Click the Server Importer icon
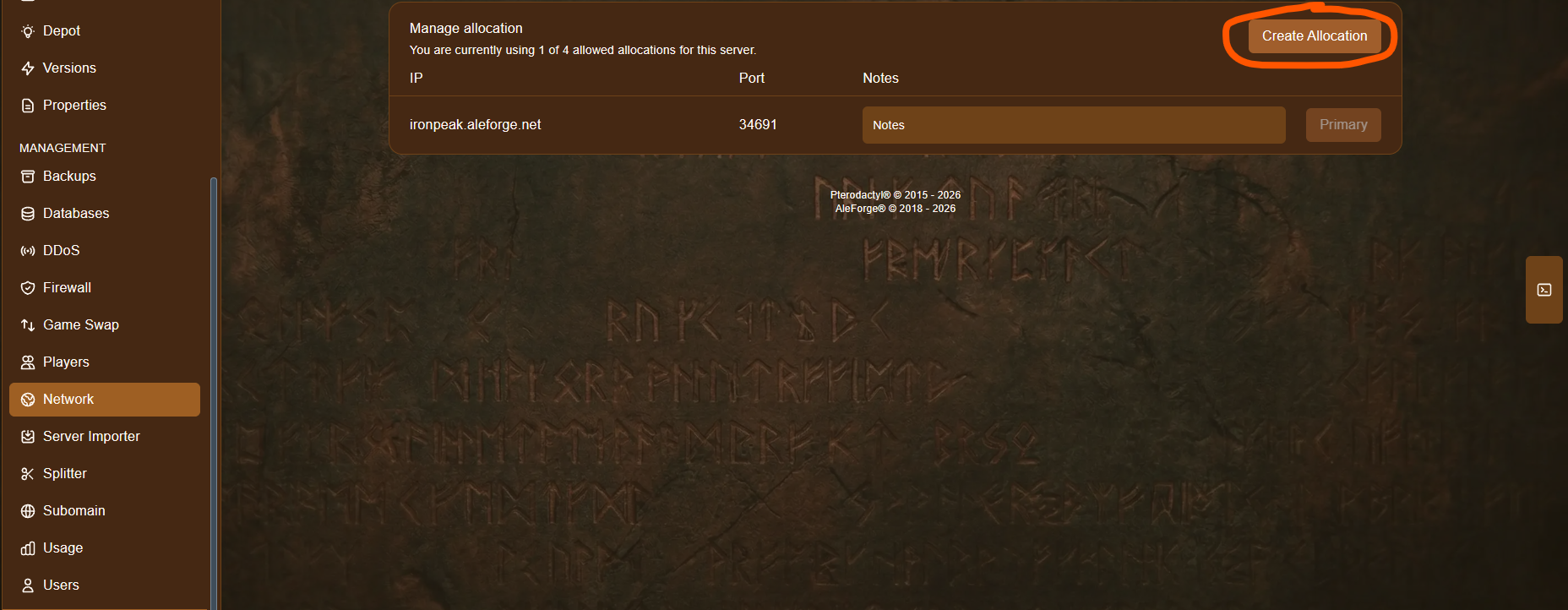Viewport: 1568px width, 610px height. pos(28,437)
